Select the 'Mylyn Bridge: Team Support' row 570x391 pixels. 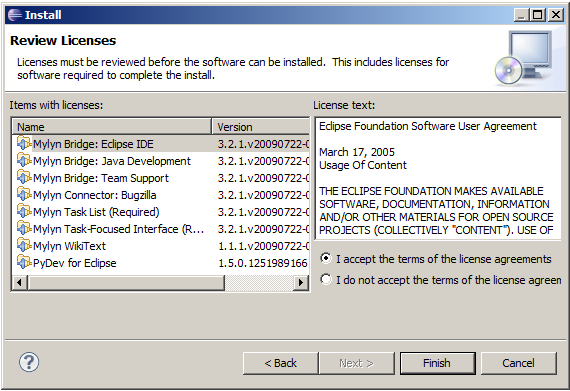[161, 178]
